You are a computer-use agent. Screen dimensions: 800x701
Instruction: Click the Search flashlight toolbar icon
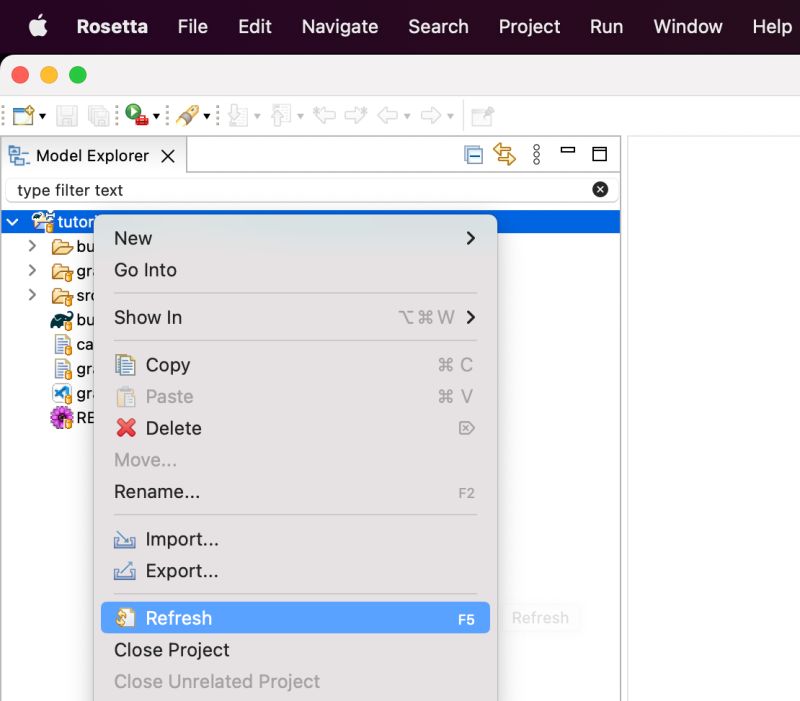188,115
